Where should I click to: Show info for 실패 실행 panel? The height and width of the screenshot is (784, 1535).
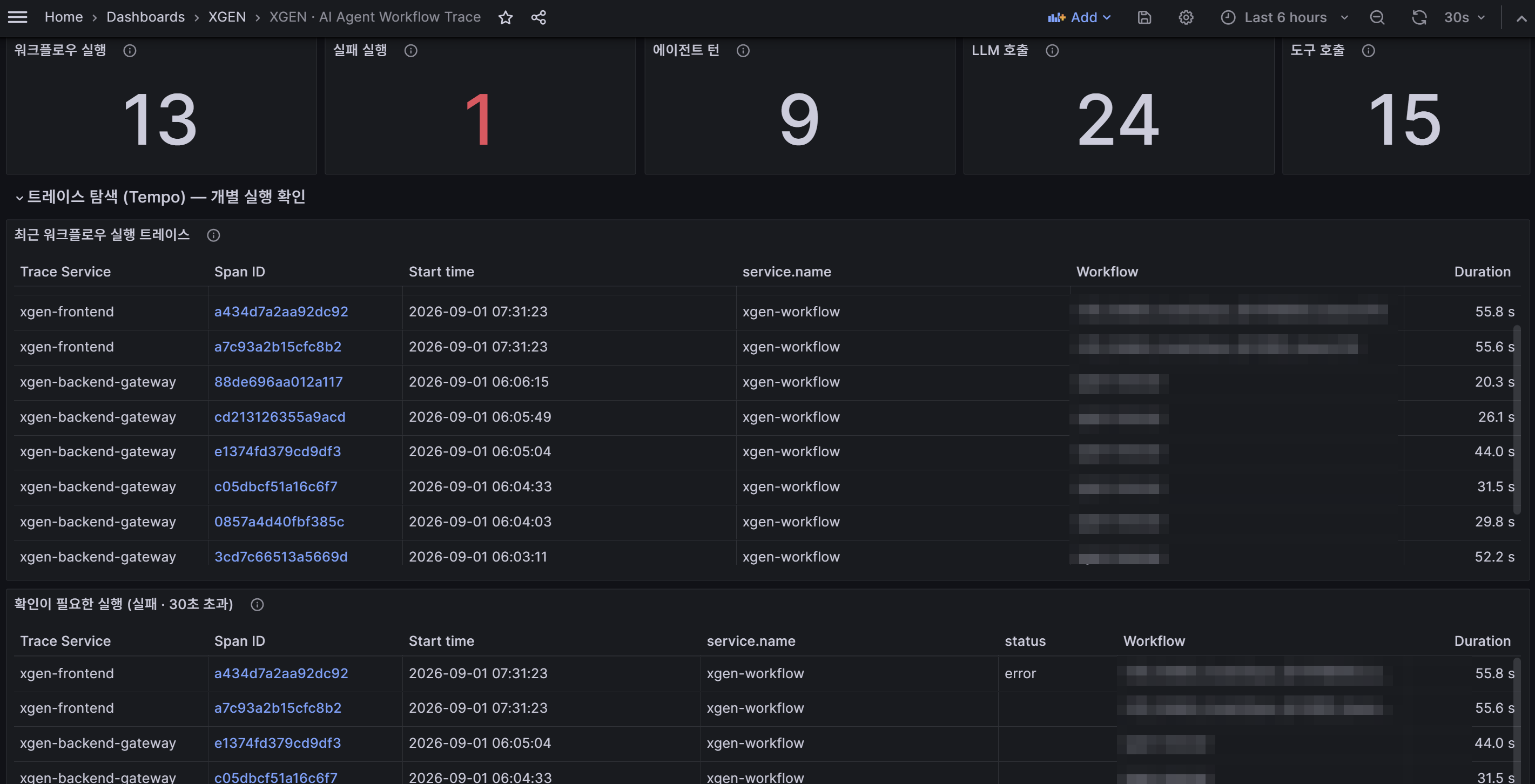coord(410,51)
